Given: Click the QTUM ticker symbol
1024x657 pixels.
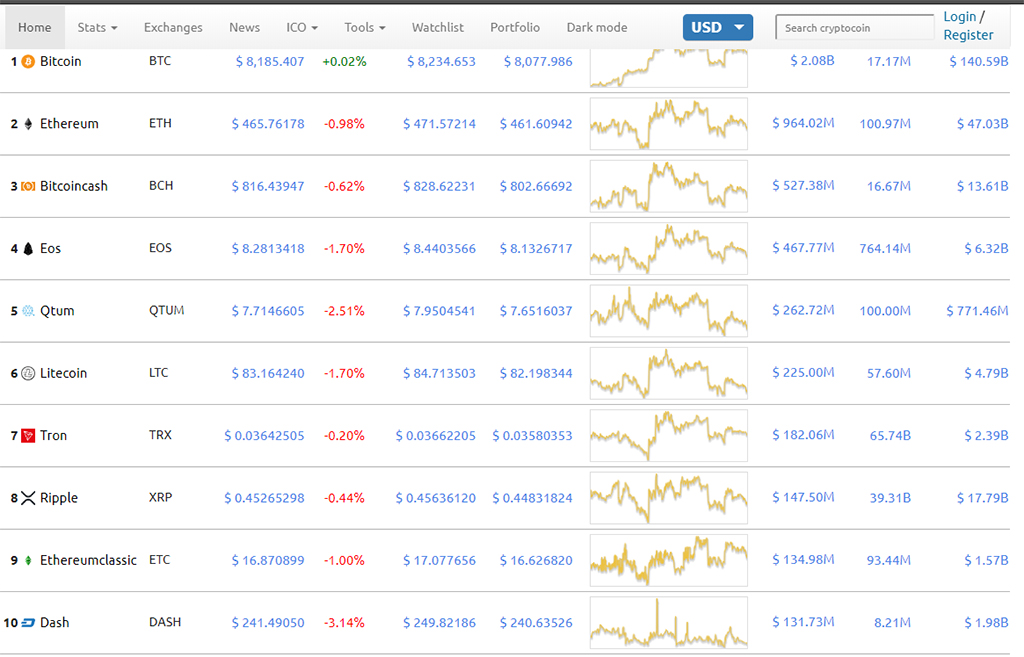Looking at the screenshot, I should tap(167, 310).
